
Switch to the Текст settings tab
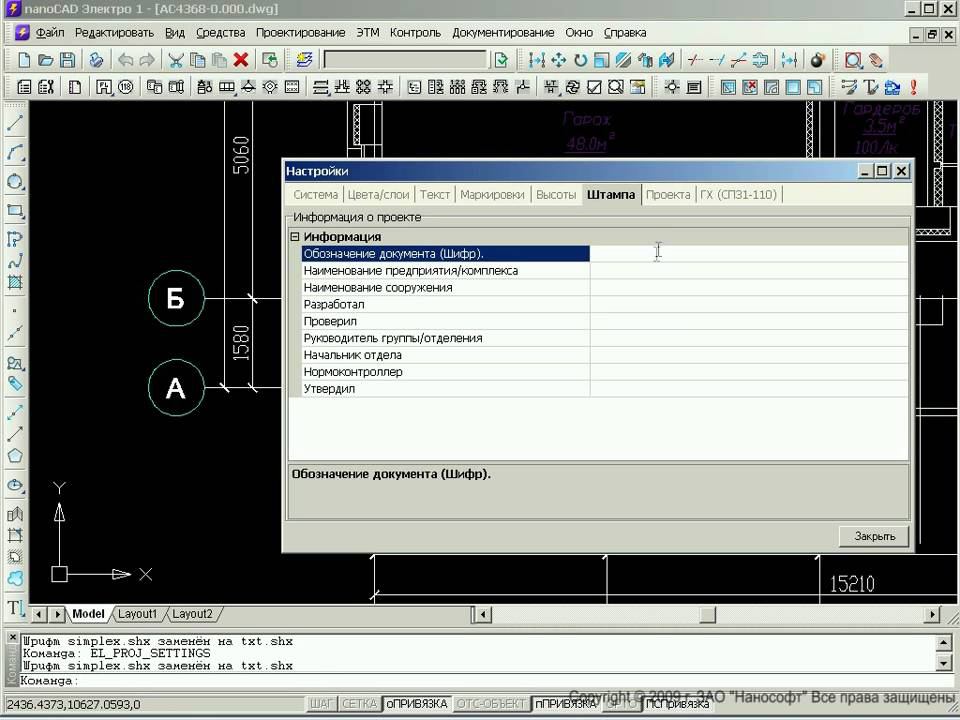(435, 195)
